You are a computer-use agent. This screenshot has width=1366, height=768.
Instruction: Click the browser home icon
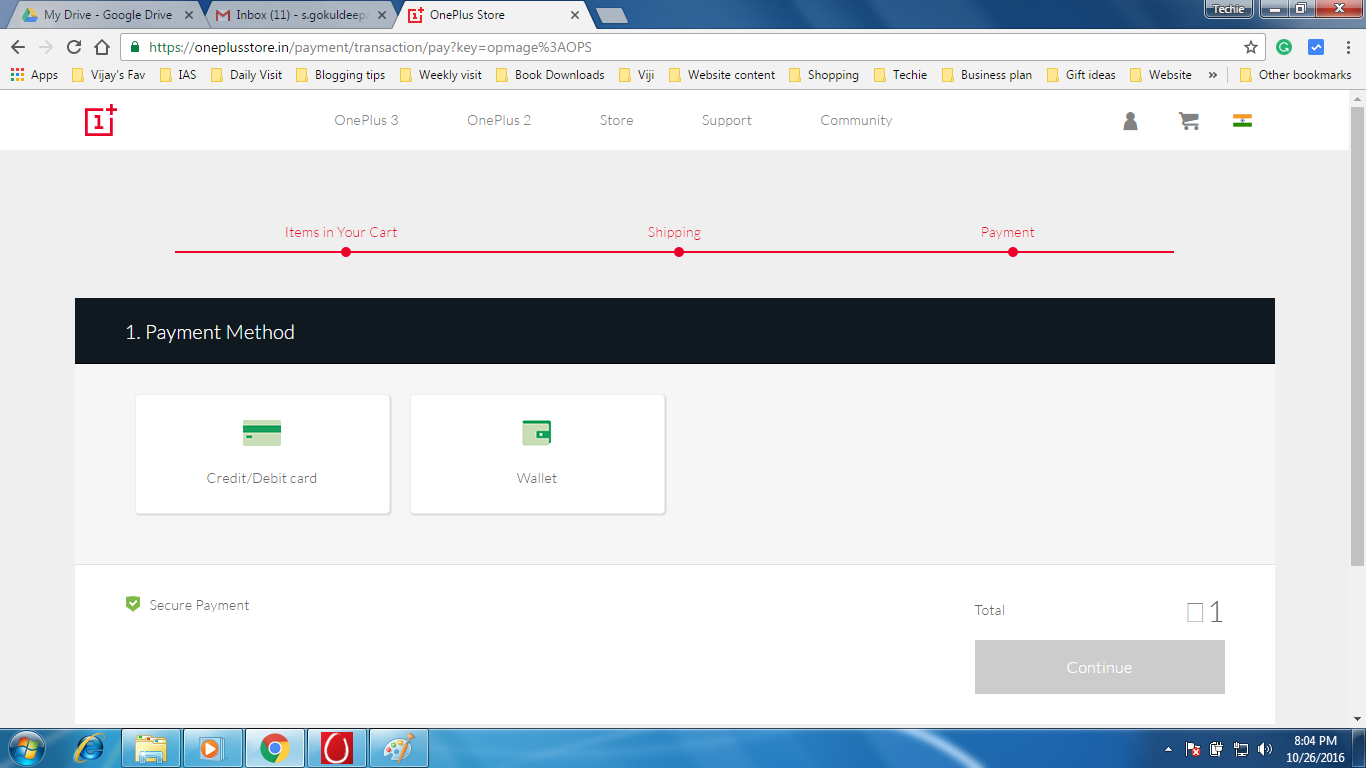click(x=102, y=47)
